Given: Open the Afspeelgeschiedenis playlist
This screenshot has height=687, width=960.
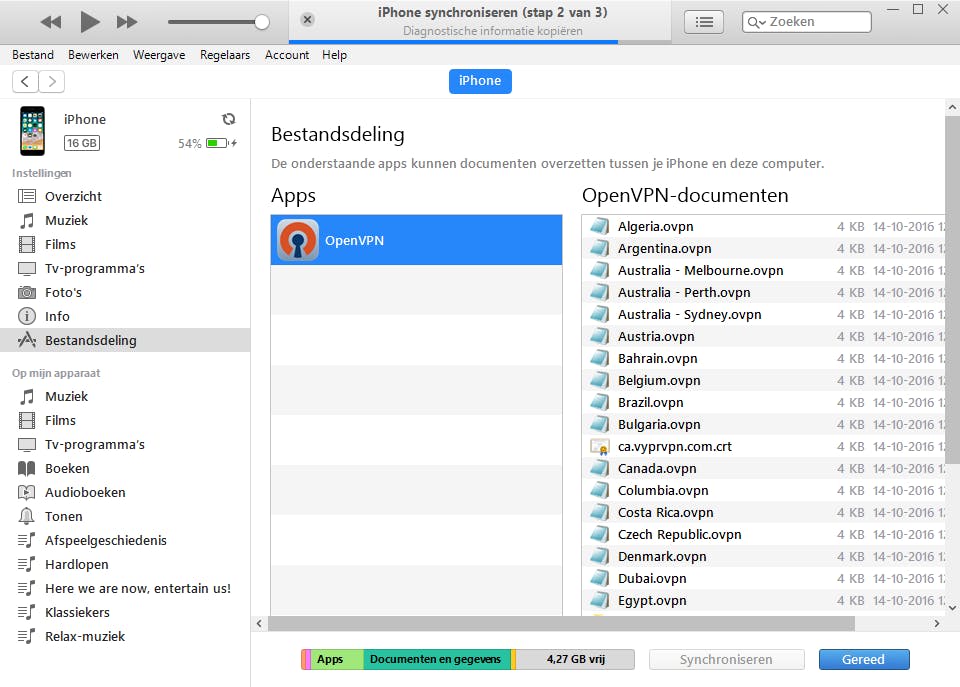Looking at the screenshot, I should click(125, 540).
